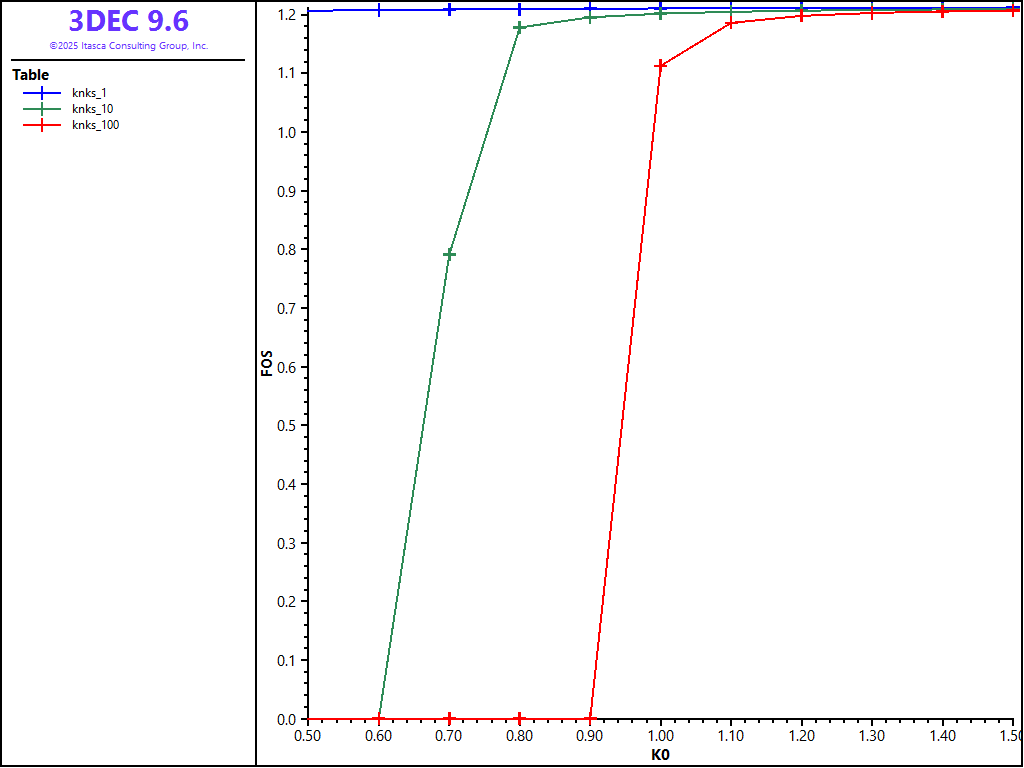Click green data point at K0 0.80
The width and height of the screenshot is (1024, 768).
pyautogui.click(x=520, y=27)
